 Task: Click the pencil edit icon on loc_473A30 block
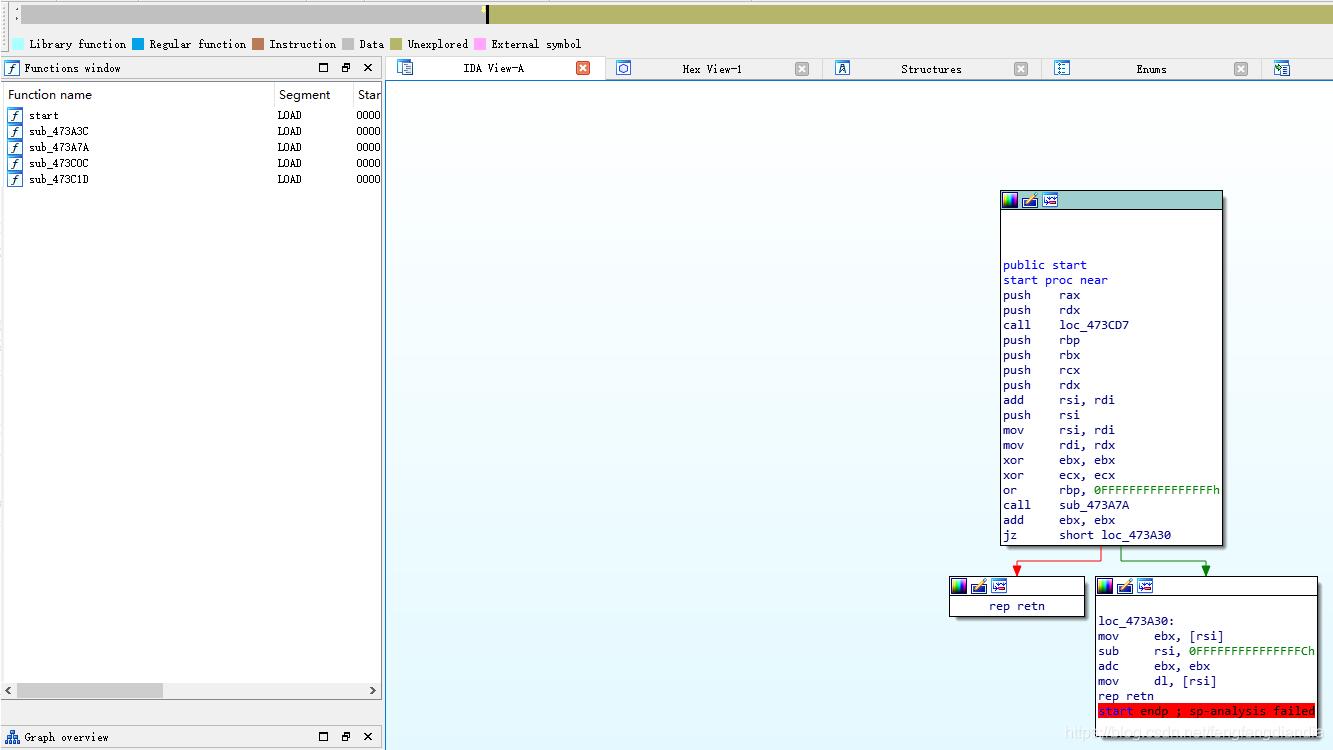(1125, 586)
